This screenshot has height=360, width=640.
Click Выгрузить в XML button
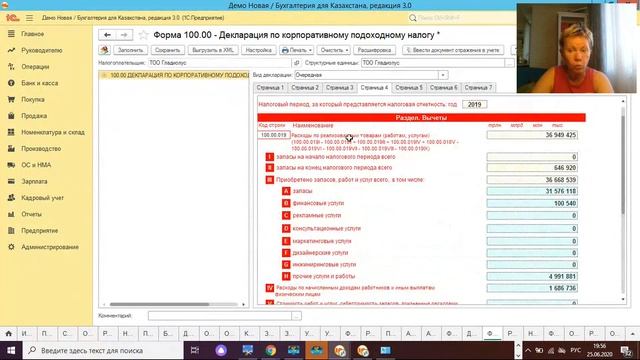pyautogui.click(x=213, y=50)
